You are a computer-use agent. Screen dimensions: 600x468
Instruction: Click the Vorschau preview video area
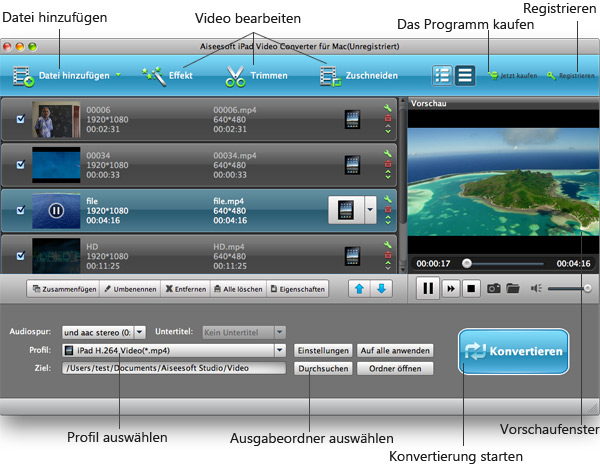pos(503,182)
